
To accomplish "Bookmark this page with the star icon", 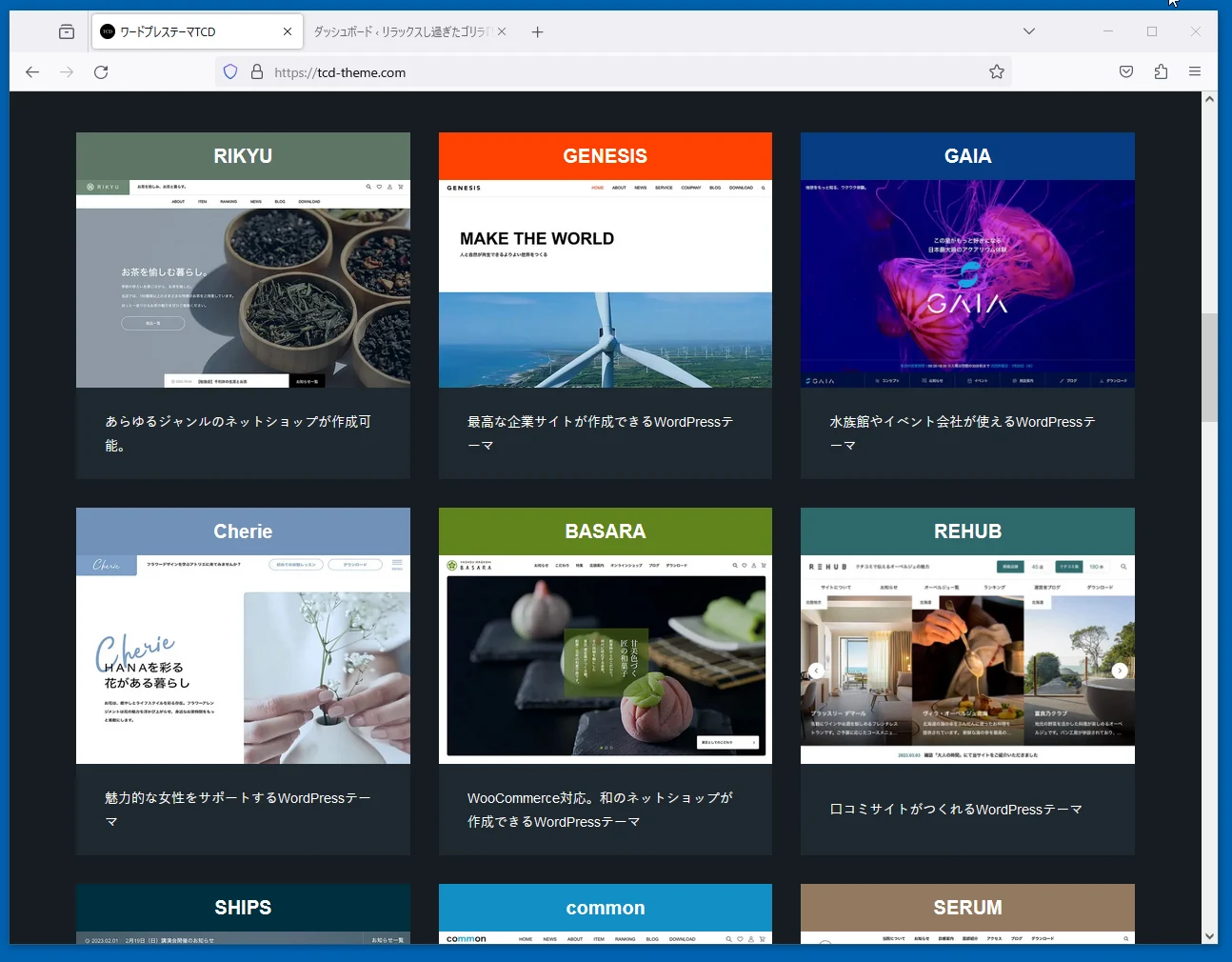I will pos(996,72).
